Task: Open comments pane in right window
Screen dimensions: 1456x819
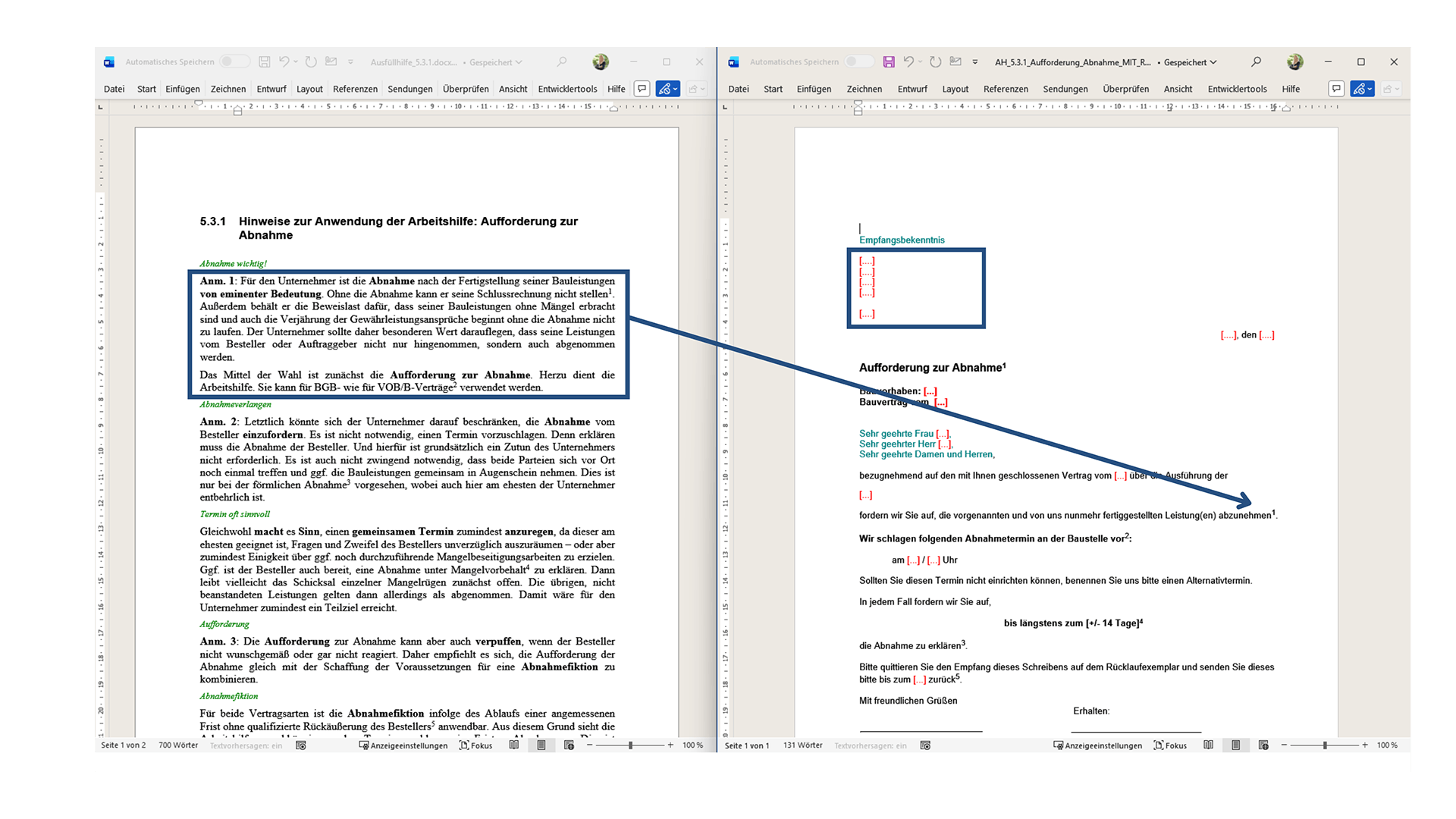Action: (x=1336, y=89)
